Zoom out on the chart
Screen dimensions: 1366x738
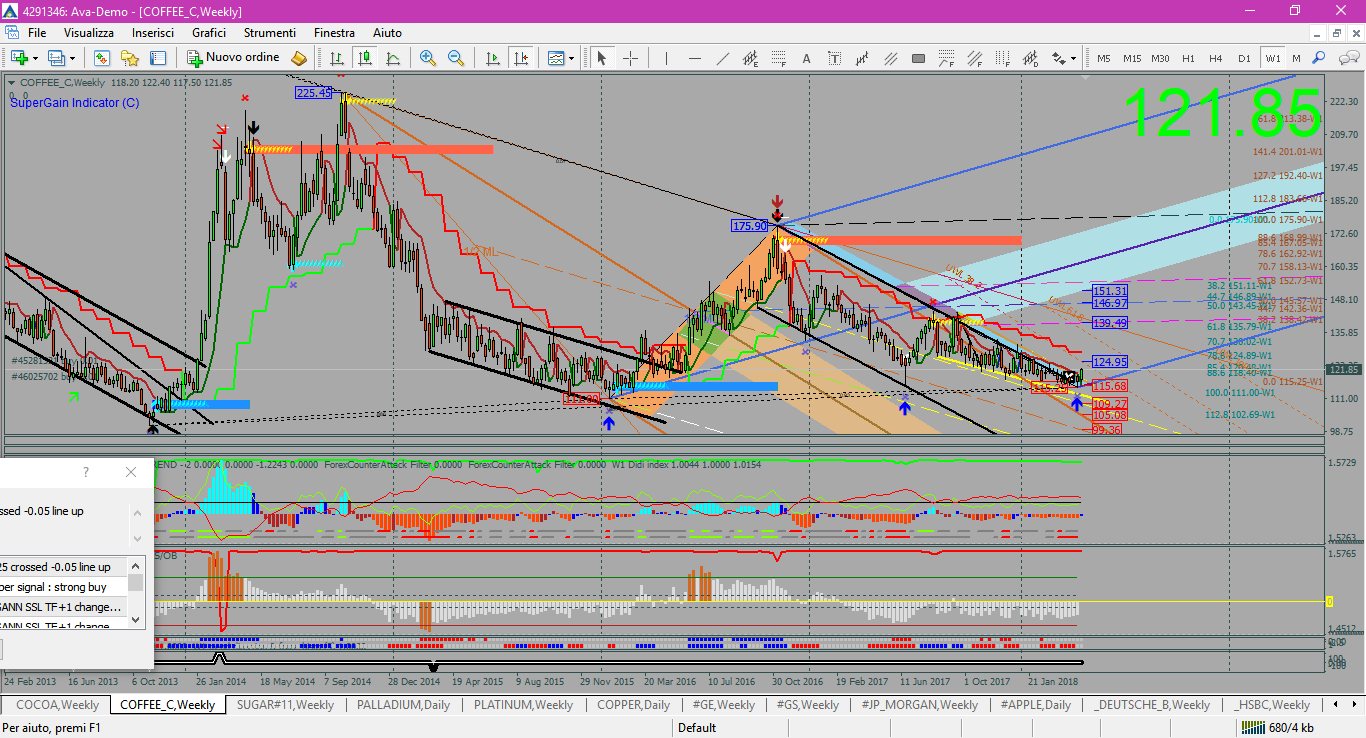pyautogui.click(x=456, y=58)
